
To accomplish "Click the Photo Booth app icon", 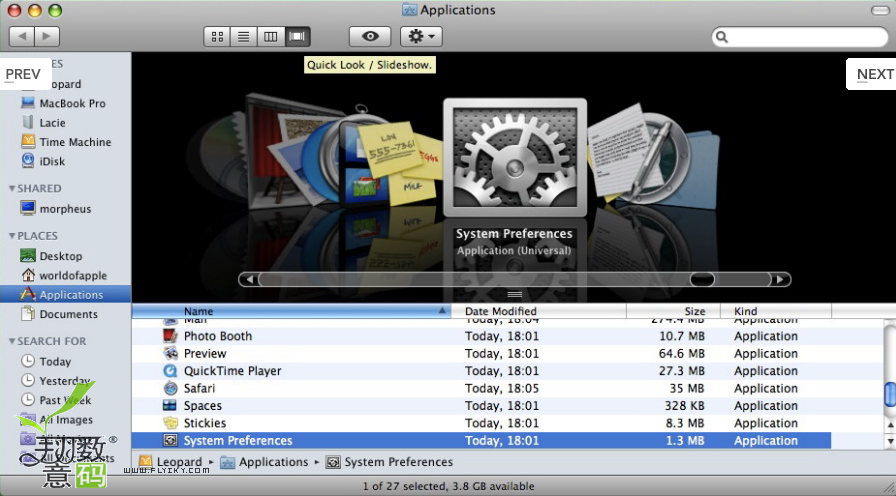I will pyautogui.click(x=170, y=336).
